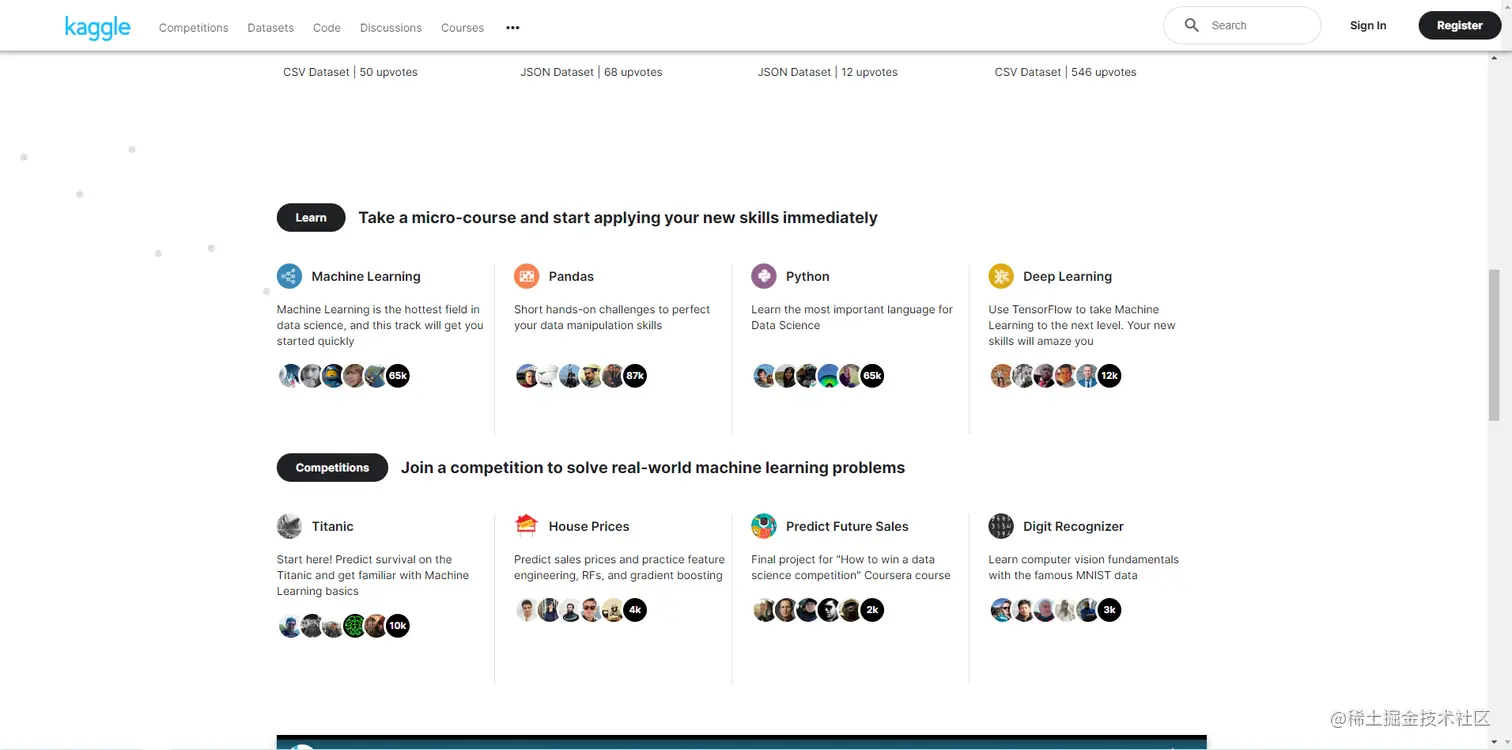1512x750 pixels.
Task: Open the Code nav item
Action: coord(327,28)
